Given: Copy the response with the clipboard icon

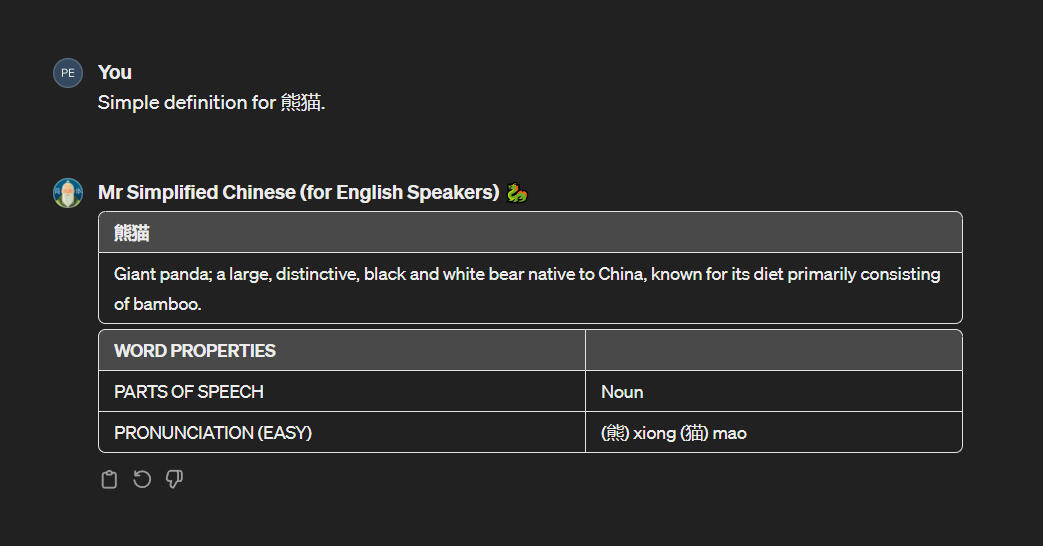Looking at the screenshot, I should point(110,480).
